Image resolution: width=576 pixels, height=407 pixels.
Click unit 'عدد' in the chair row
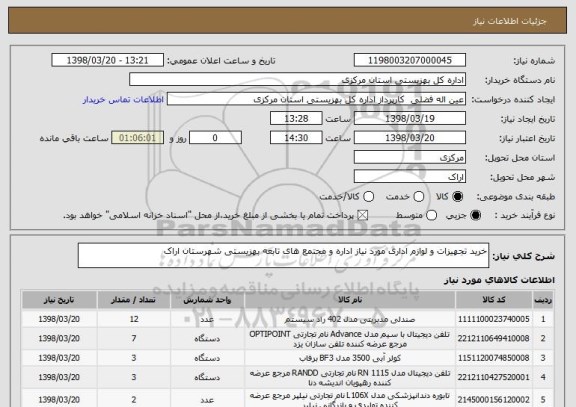coord(207,319)
